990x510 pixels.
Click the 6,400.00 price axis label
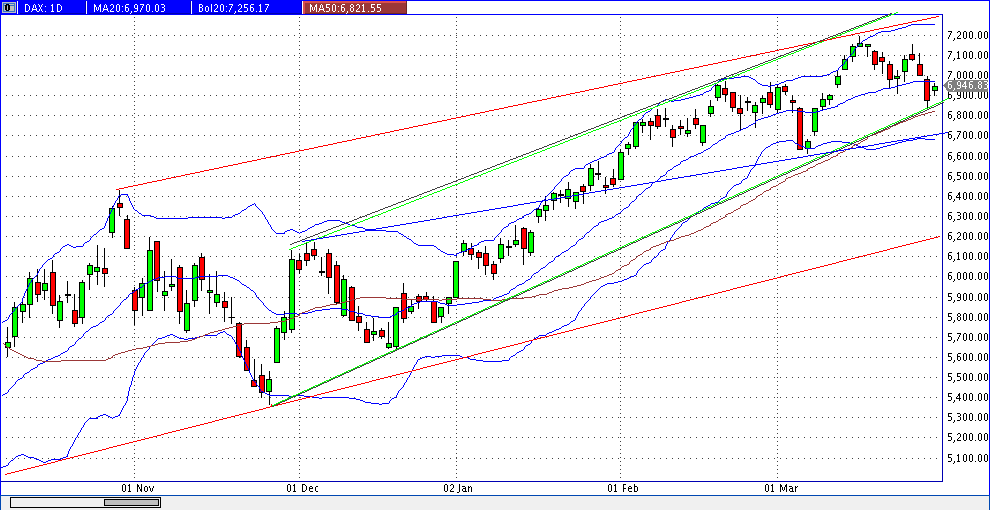(967, 196)
